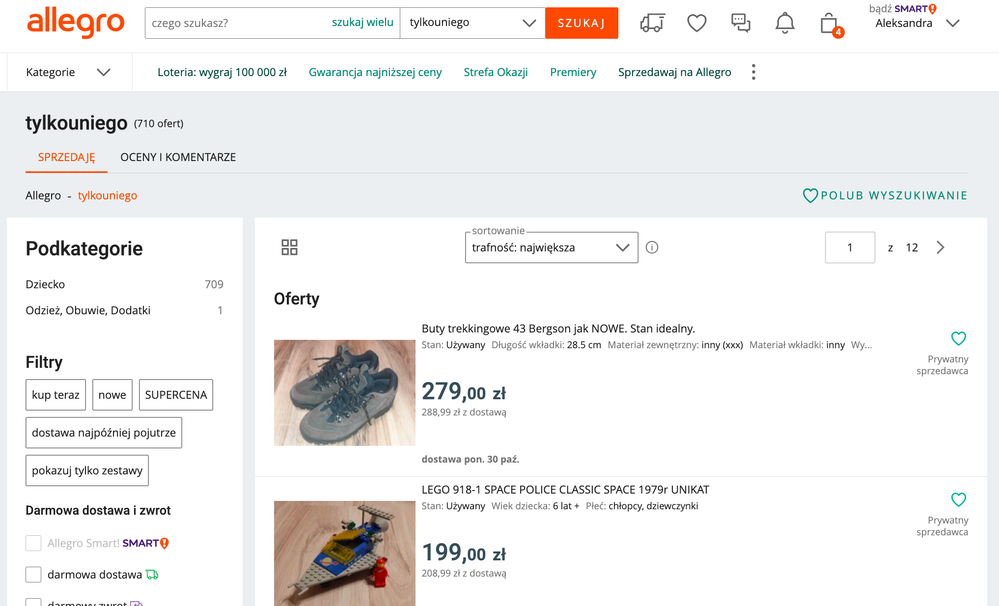The image size is (999, 606).
Task: Open Sprzedawaj na Allegro
Action: (674, 72)
